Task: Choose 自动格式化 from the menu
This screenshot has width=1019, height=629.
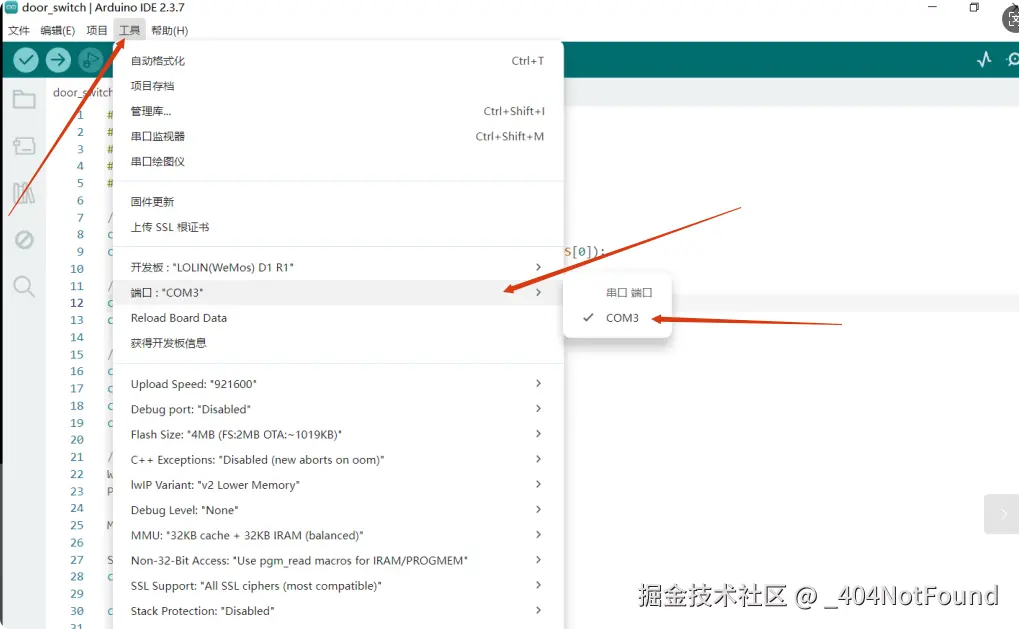Action: tap(337, 61)
